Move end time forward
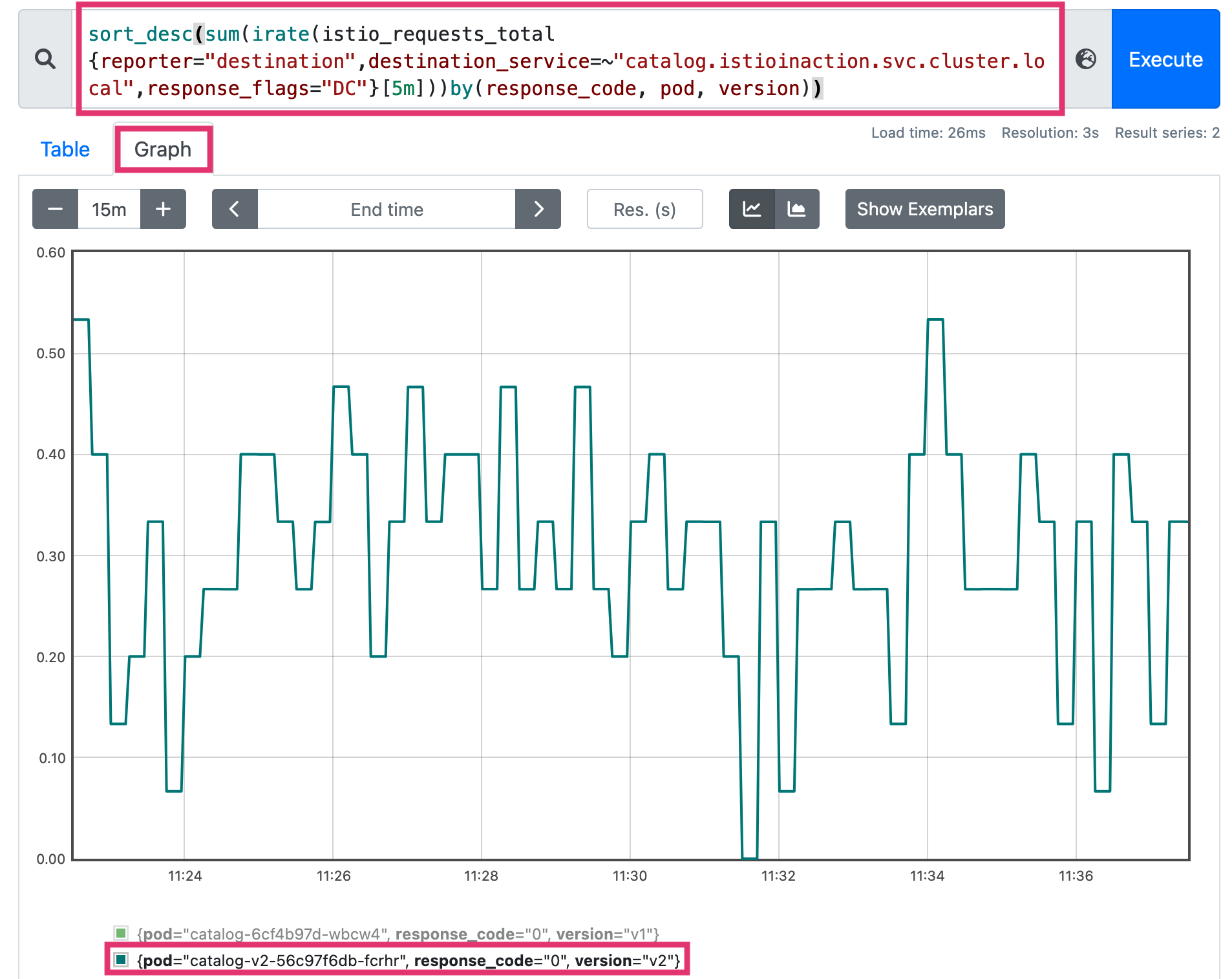The height and width of the screenshot is (979, 1232). (538, 209)
